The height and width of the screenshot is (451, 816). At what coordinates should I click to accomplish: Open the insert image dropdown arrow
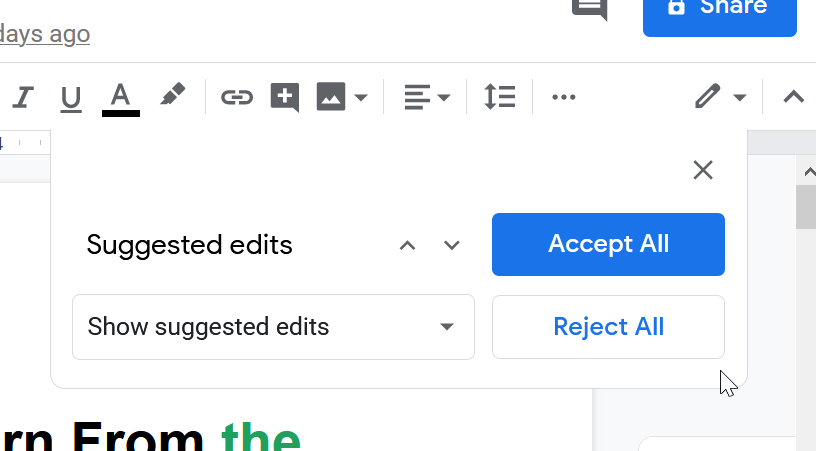[x=361, y=97]
